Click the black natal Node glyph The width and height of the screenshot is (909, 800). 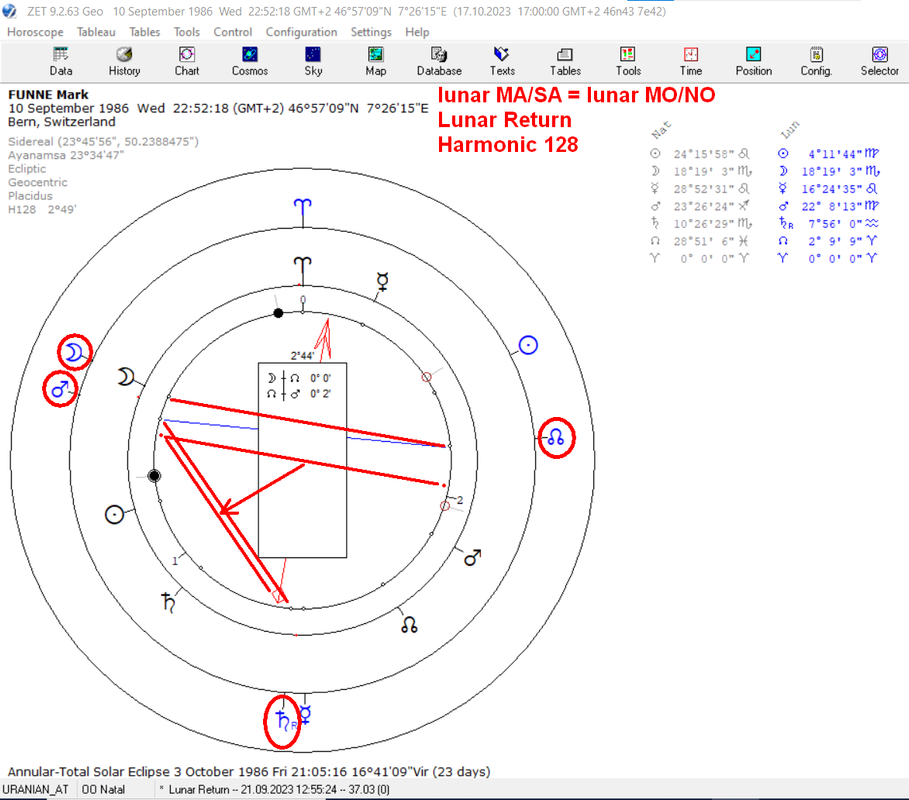tap(409, 624)
